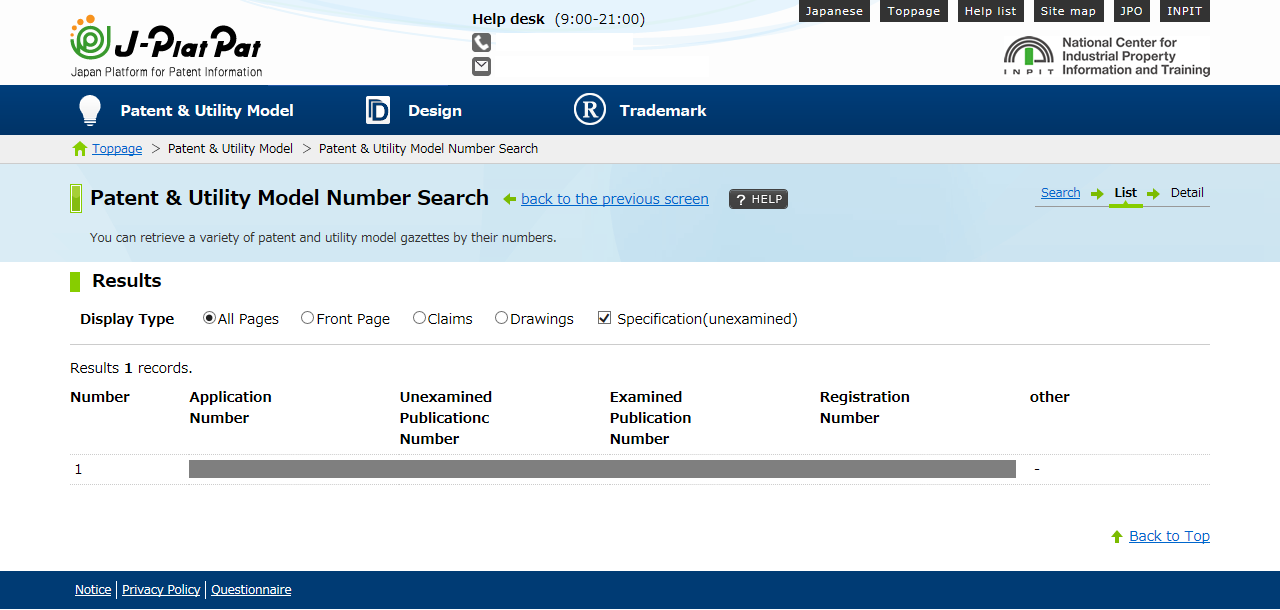Select the Drawings radio button
The image size is (1280, 610).
[x=501, y=318]
